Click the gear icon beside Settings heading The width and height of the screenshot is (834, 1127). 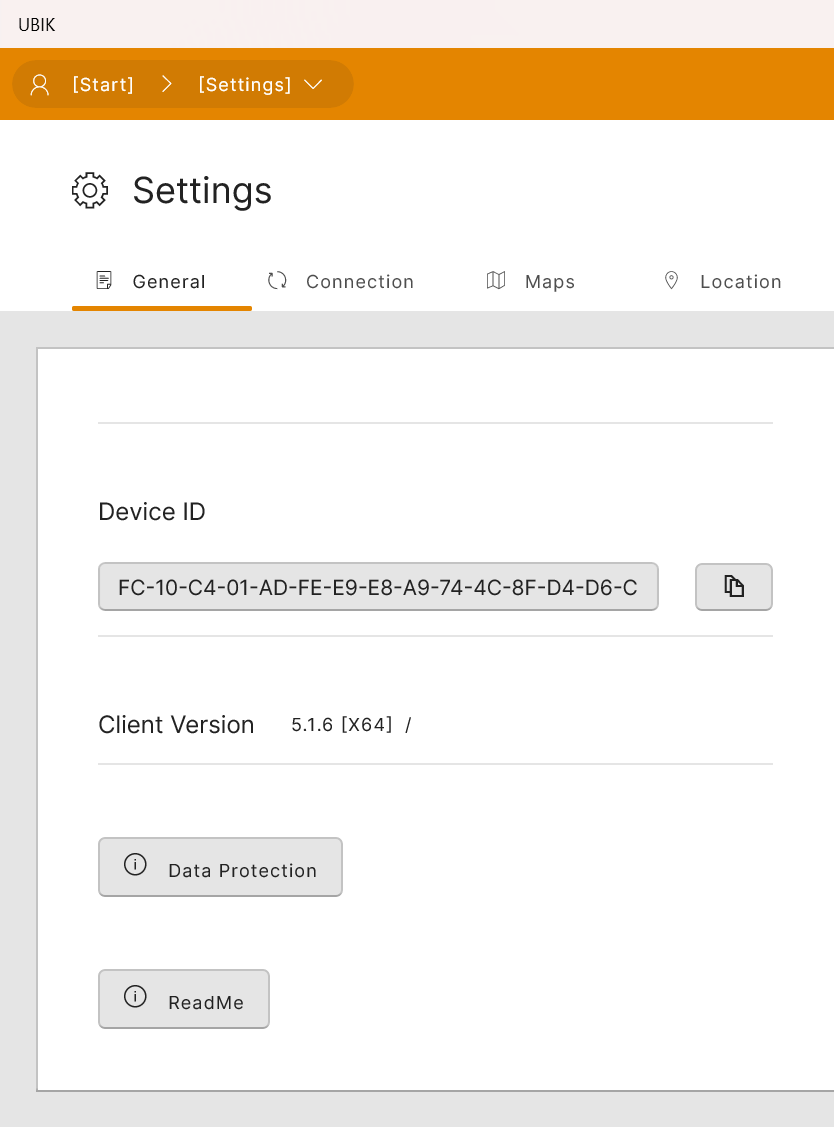(x=90, y=190)
